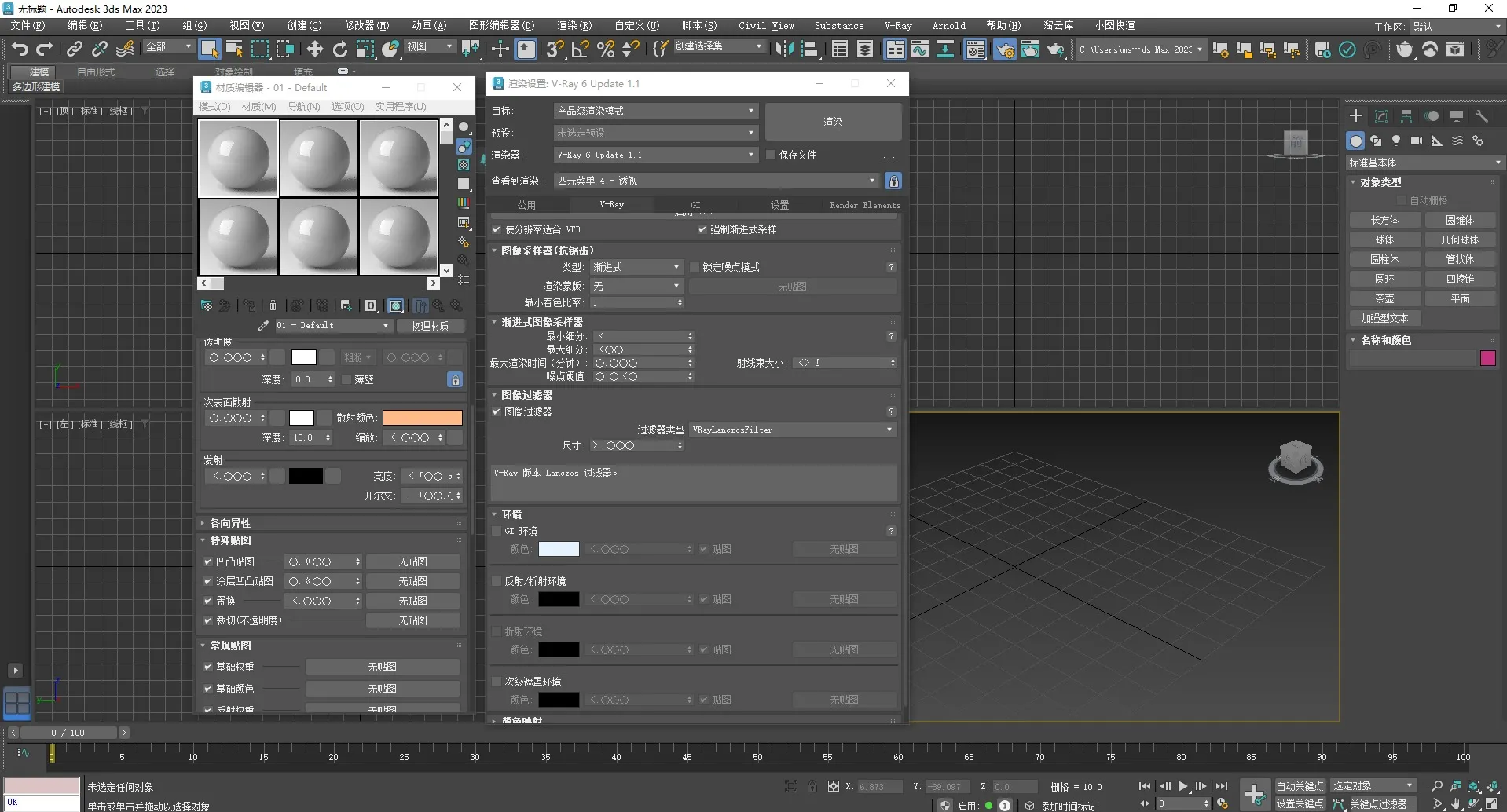
Task: Switch to the GI tab
Action: [695, 205]
